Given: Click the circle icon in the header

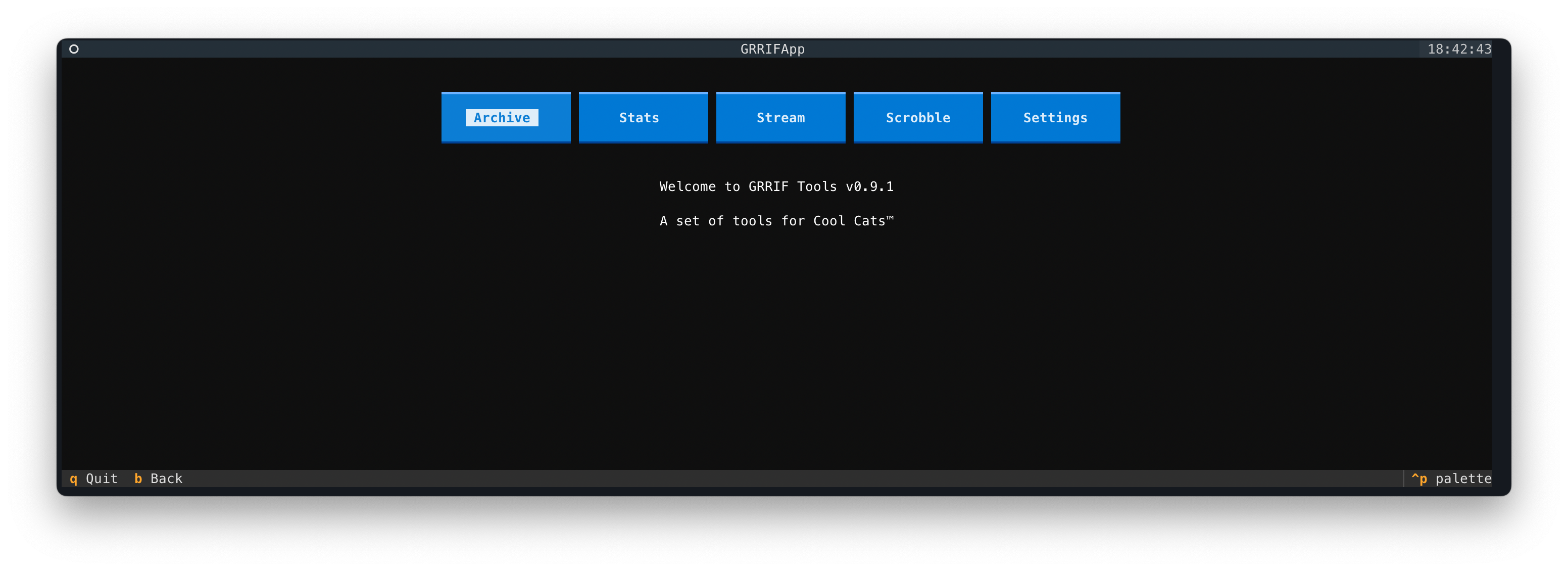Looking at the screenshot, I should tap(74, 49).
